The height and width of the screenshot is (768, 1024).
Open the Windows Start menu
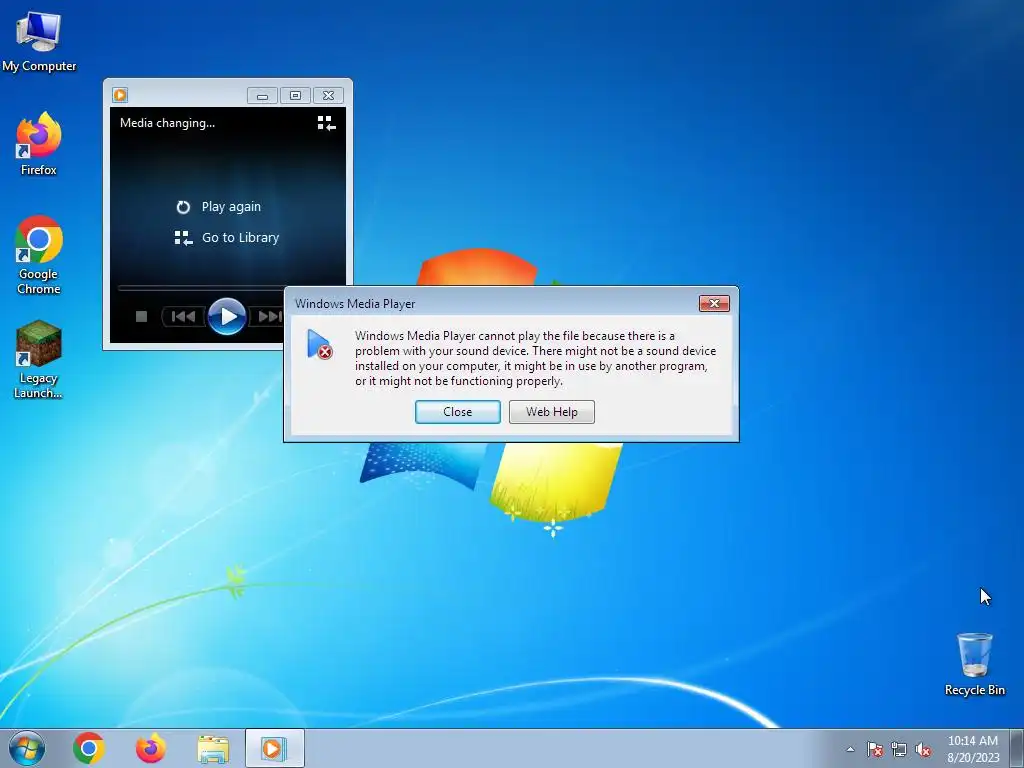(27, 748)
